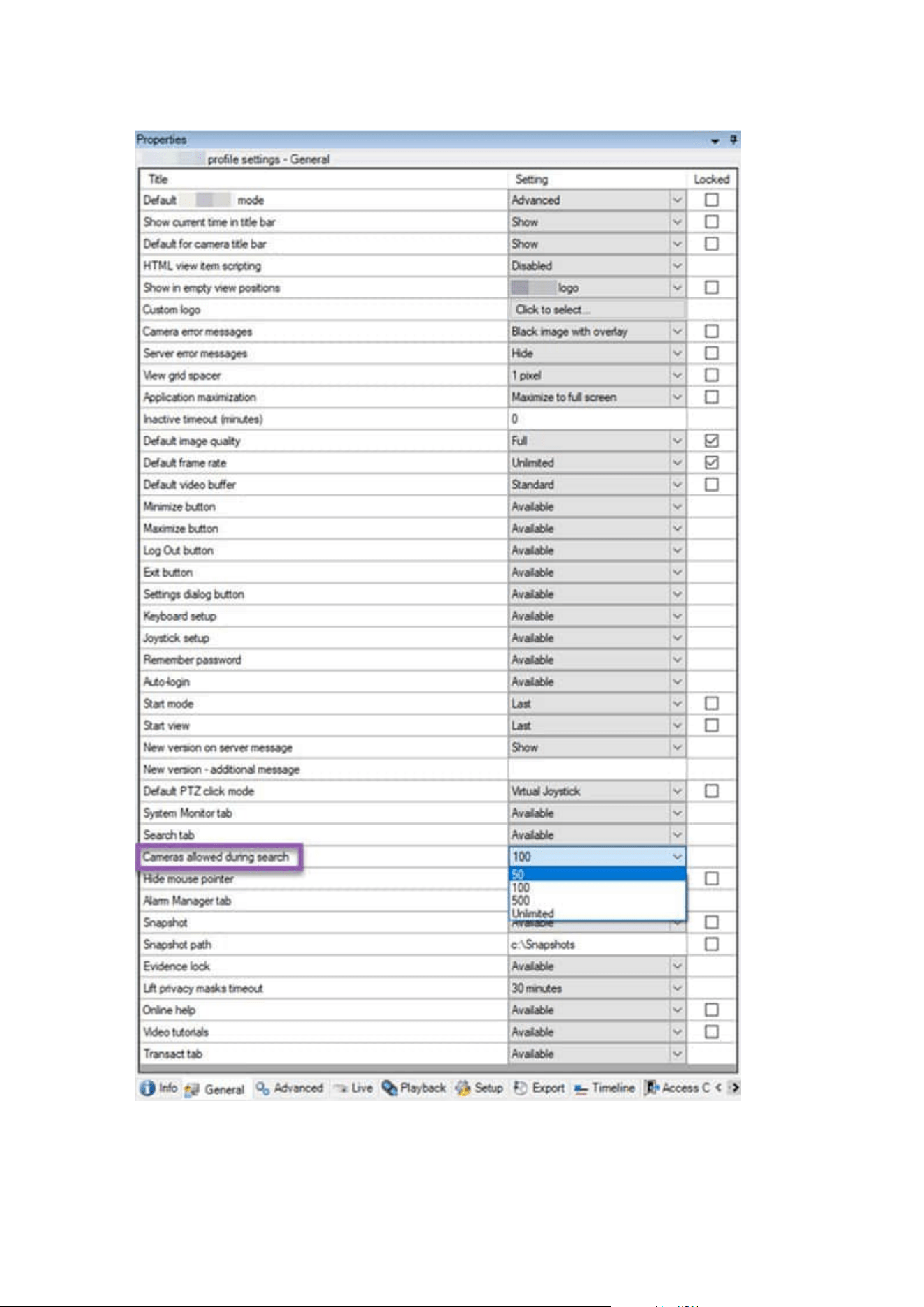Select 500 in the cameras dropdown list
Image resolution: width=924 pixels, height=1307 pixels.
[597, 901]
